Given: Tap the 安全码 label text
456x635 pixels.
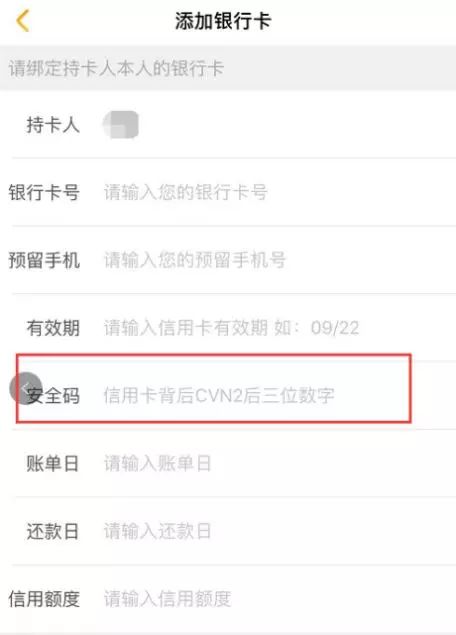Looking at the screenshot, I should [53, 395].
